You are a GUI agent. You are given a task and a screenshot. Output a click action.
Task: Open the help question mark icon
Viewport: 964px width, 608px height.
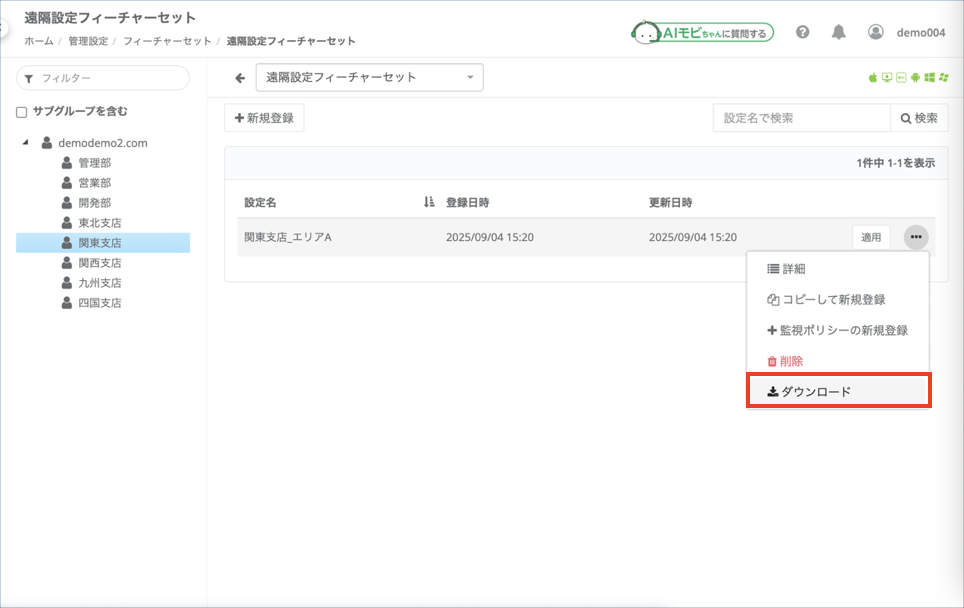pos(802,32)
